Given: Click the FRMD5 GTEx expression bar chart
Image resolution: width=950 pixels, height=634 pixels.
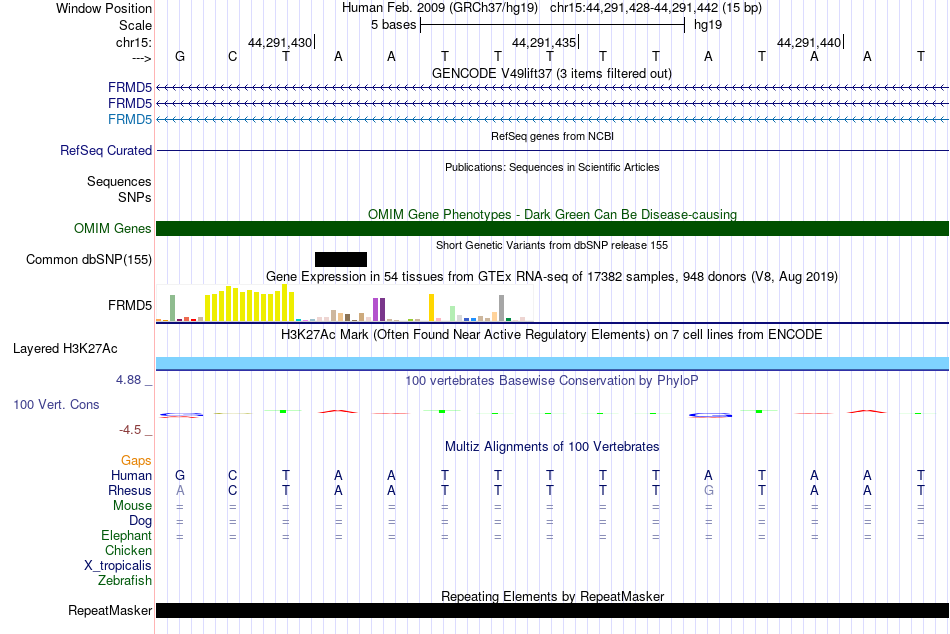Looking at the screenshot, I should (345, 303).
